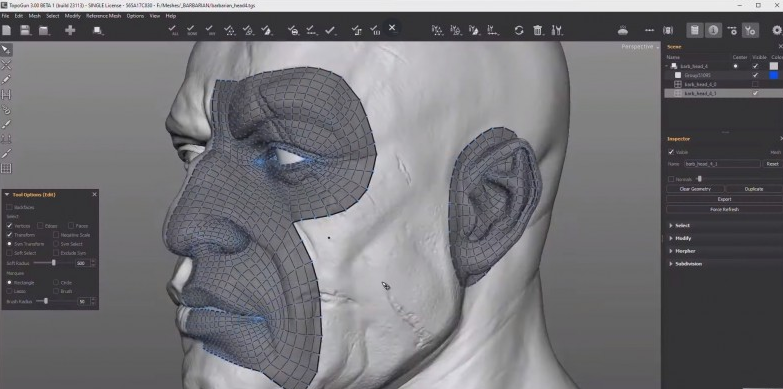Click the Open folder icon in toolbar
Image resolution: width=783 pixels, height=389 pixels.
[x=44, y=30]
